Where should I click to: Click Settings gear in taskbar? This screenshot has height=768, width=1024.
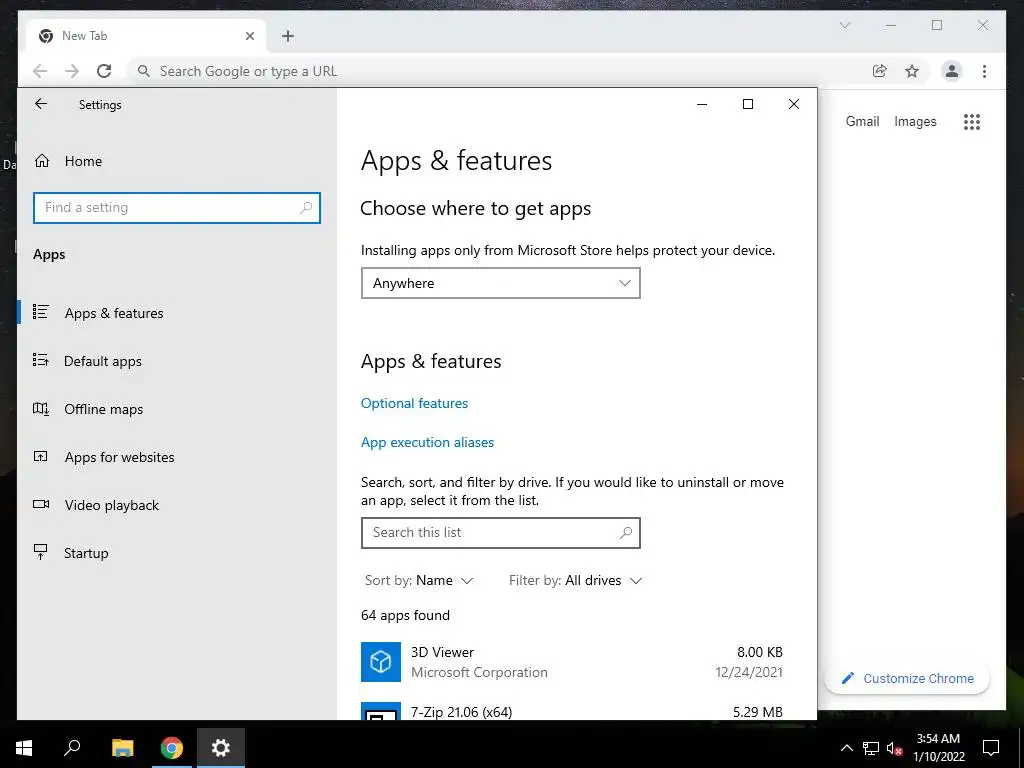click(221, 748)
